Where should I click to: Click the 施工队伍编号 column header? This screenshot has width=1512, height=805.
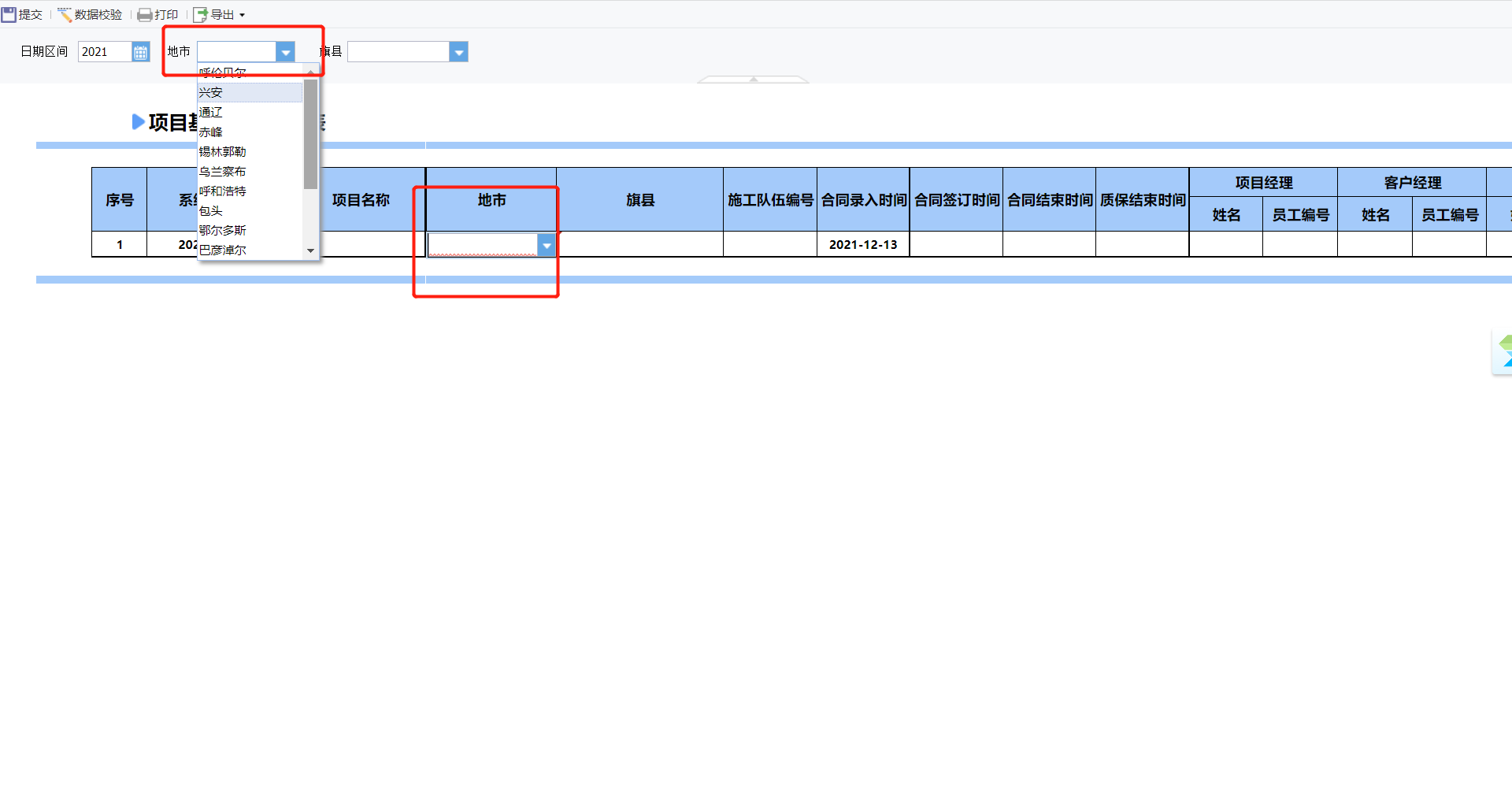tap(770, 200)
